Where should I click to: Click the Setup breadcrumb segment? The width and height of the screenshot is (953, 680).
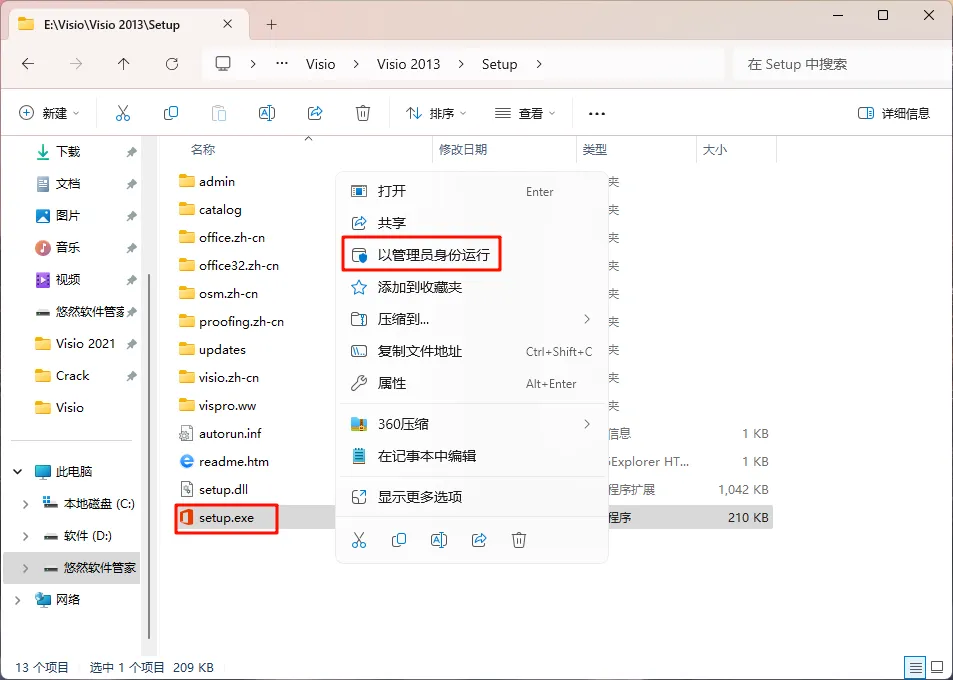pos(500,64)
